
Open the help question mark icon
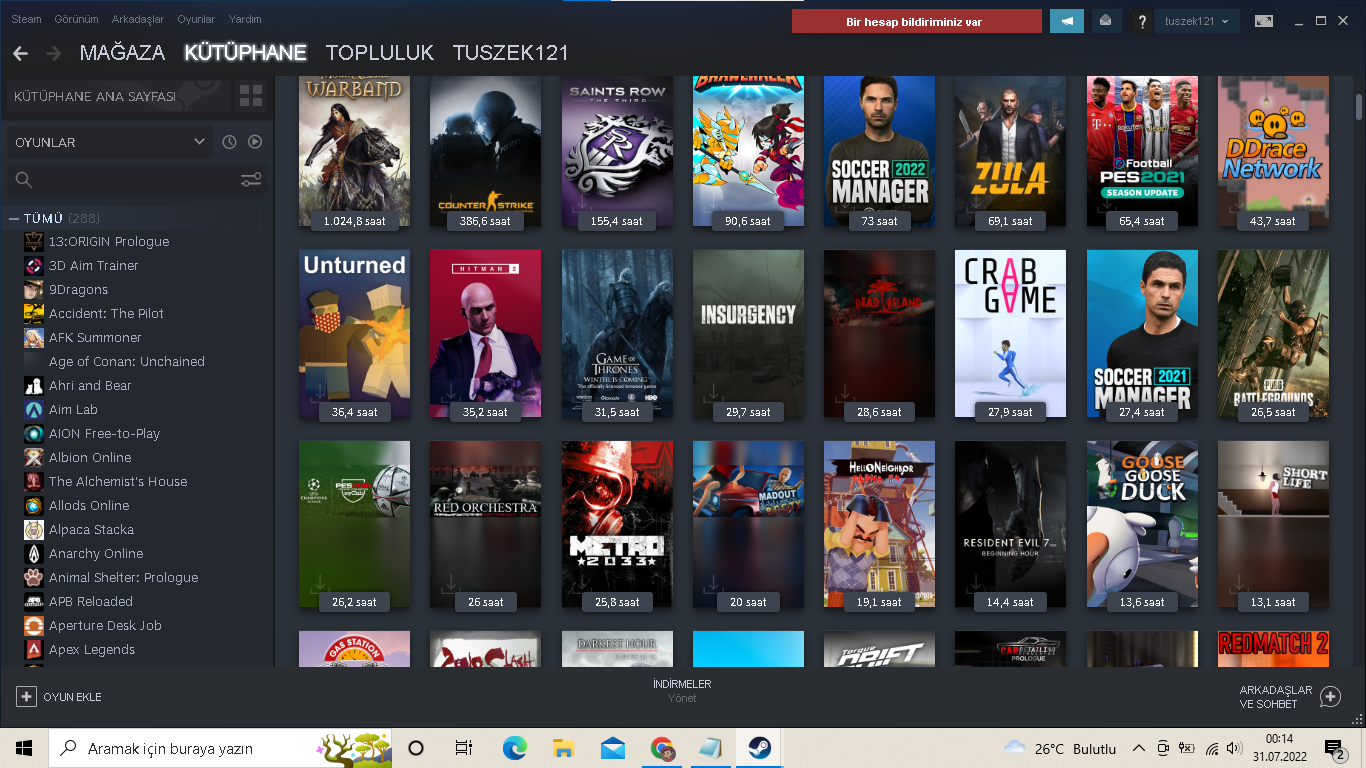click(x=1142, y=21)
